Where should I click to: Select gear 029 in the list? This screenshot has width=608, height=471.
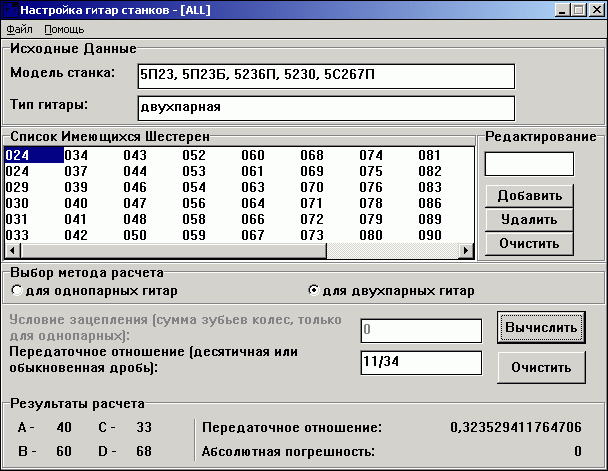(17, 187)
